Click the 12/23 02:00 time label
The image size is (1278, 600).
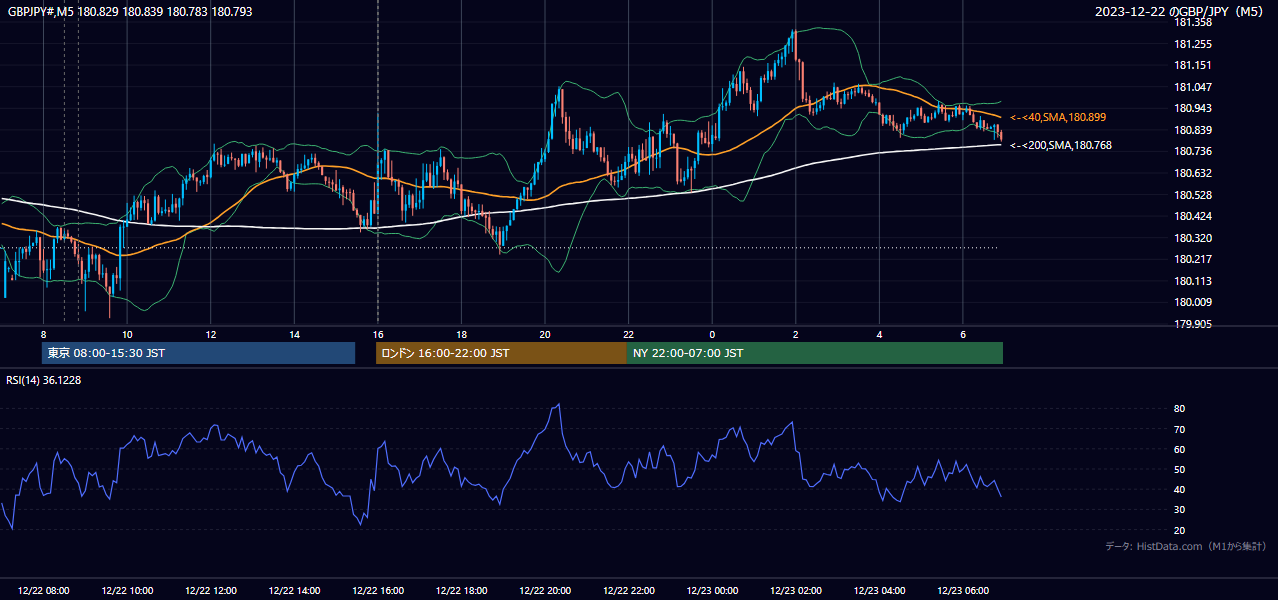tap(796, 591)
